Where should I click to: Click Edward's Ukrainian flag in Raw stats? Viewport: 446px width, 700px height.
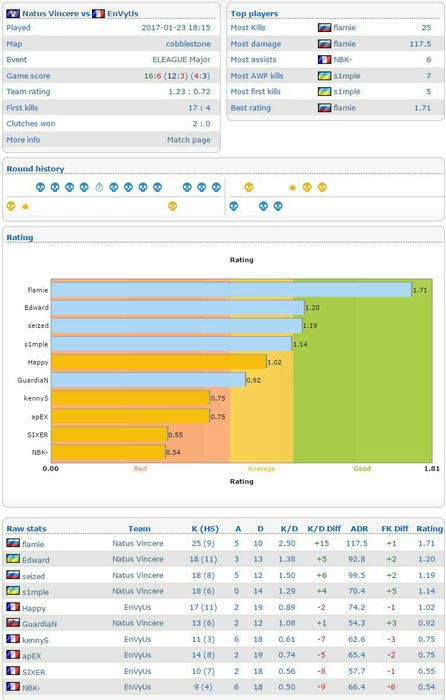(x=13, y=559)
